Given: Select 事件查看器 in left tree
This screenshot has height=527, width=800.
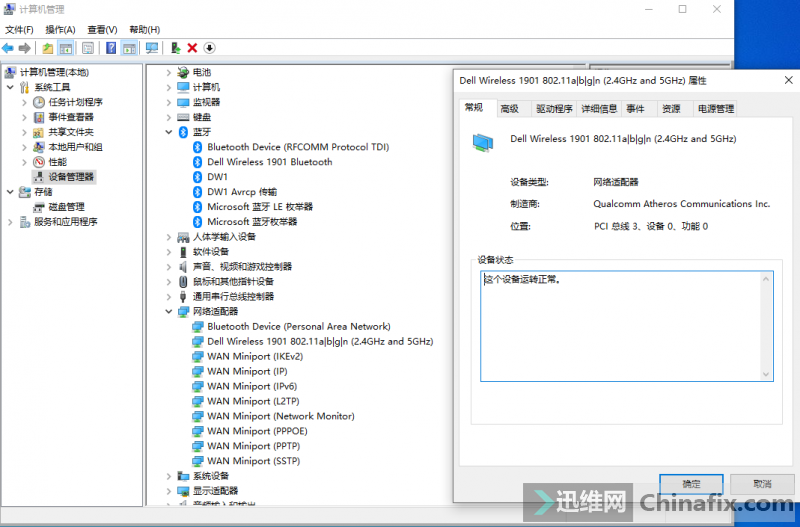Looking at the screenshot, I should tap(71, 117).
